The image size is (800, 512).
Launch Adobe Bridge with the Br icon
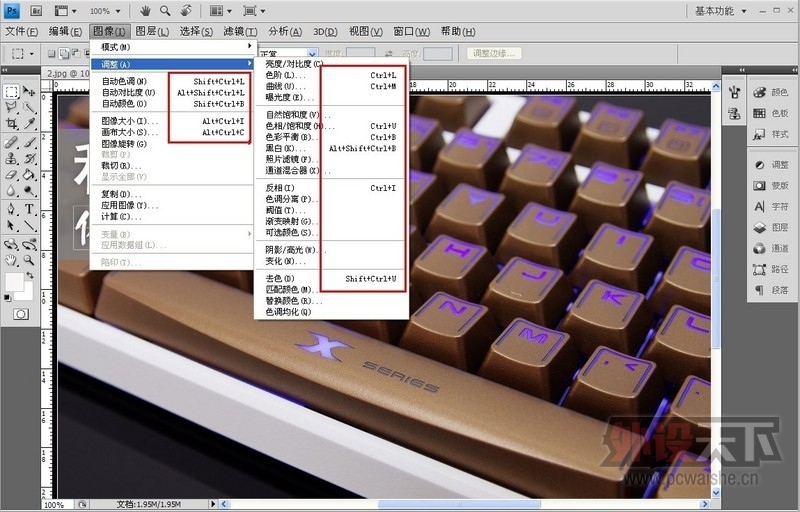[36, 10]
